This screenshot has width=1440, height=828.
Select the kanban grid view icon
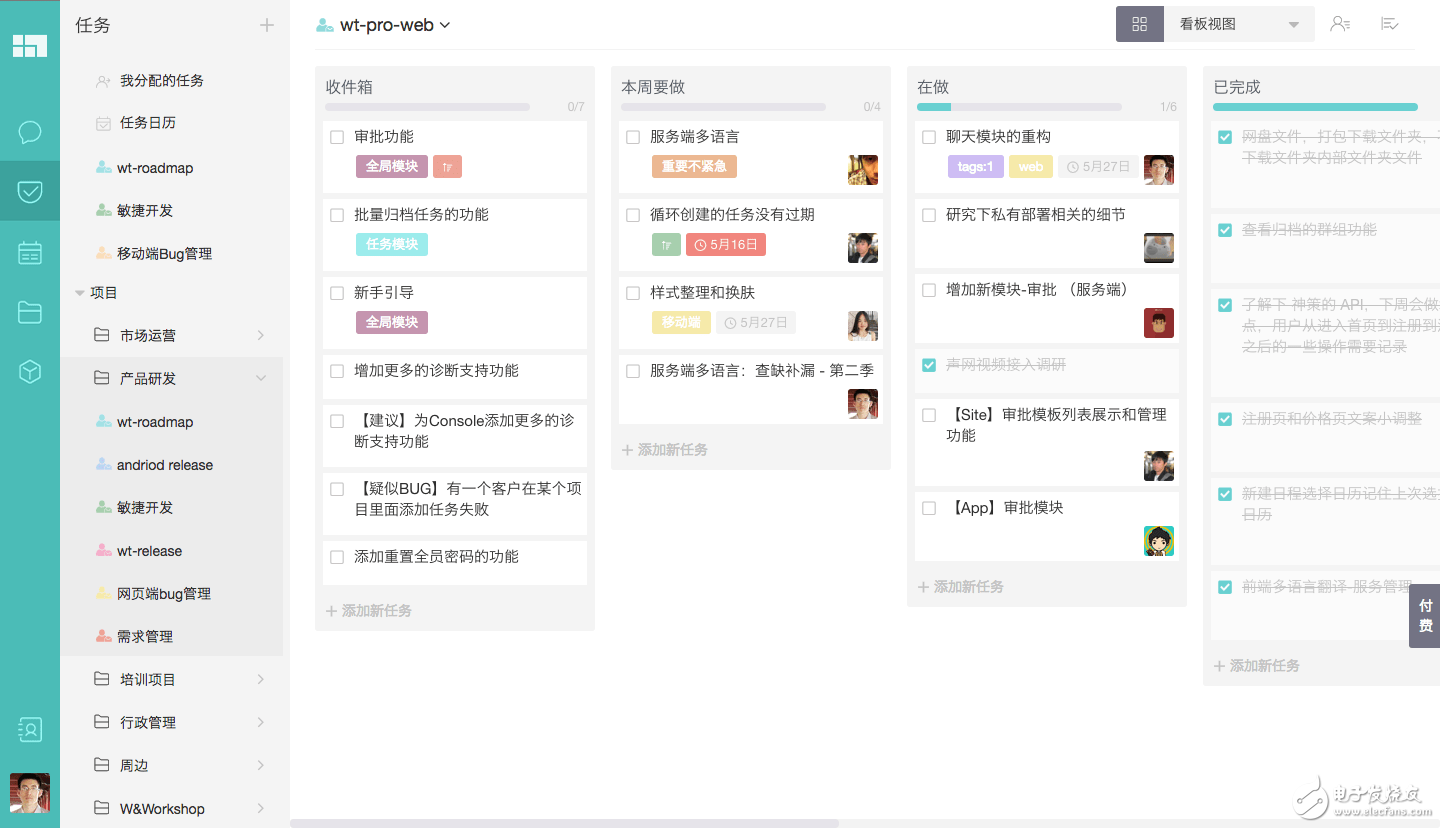pos(1139,23)
